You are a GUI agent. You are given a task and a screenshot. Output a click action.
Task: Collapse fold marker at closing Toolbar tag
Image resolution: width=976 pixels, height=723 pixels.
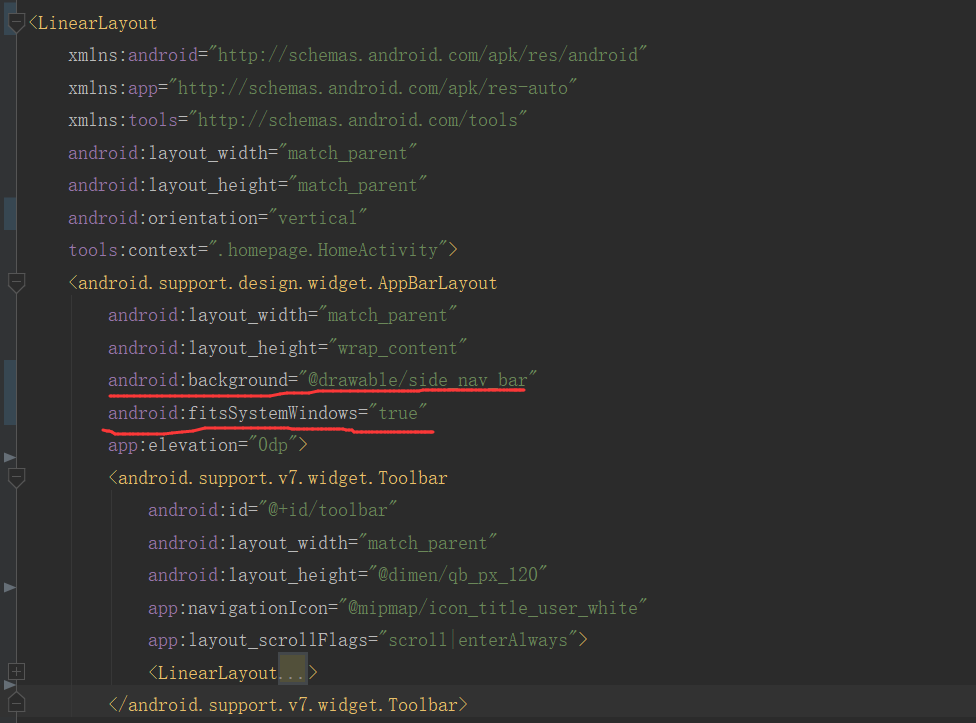(x=16, y=704)
